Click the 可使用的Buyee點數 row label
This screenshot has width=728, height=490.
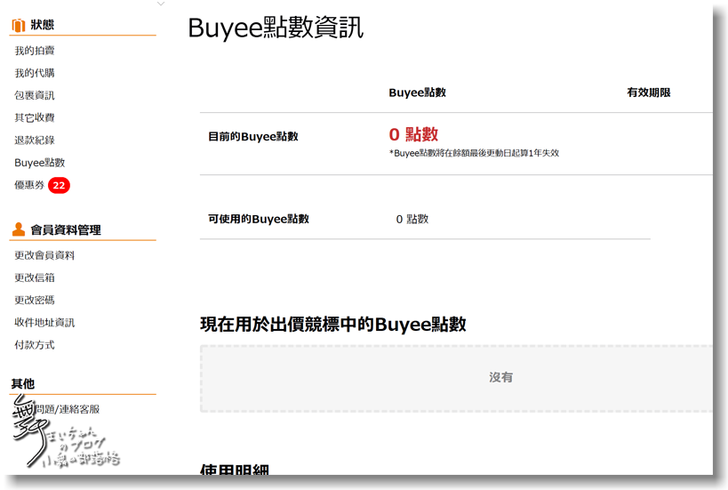(x=259, y=219)
